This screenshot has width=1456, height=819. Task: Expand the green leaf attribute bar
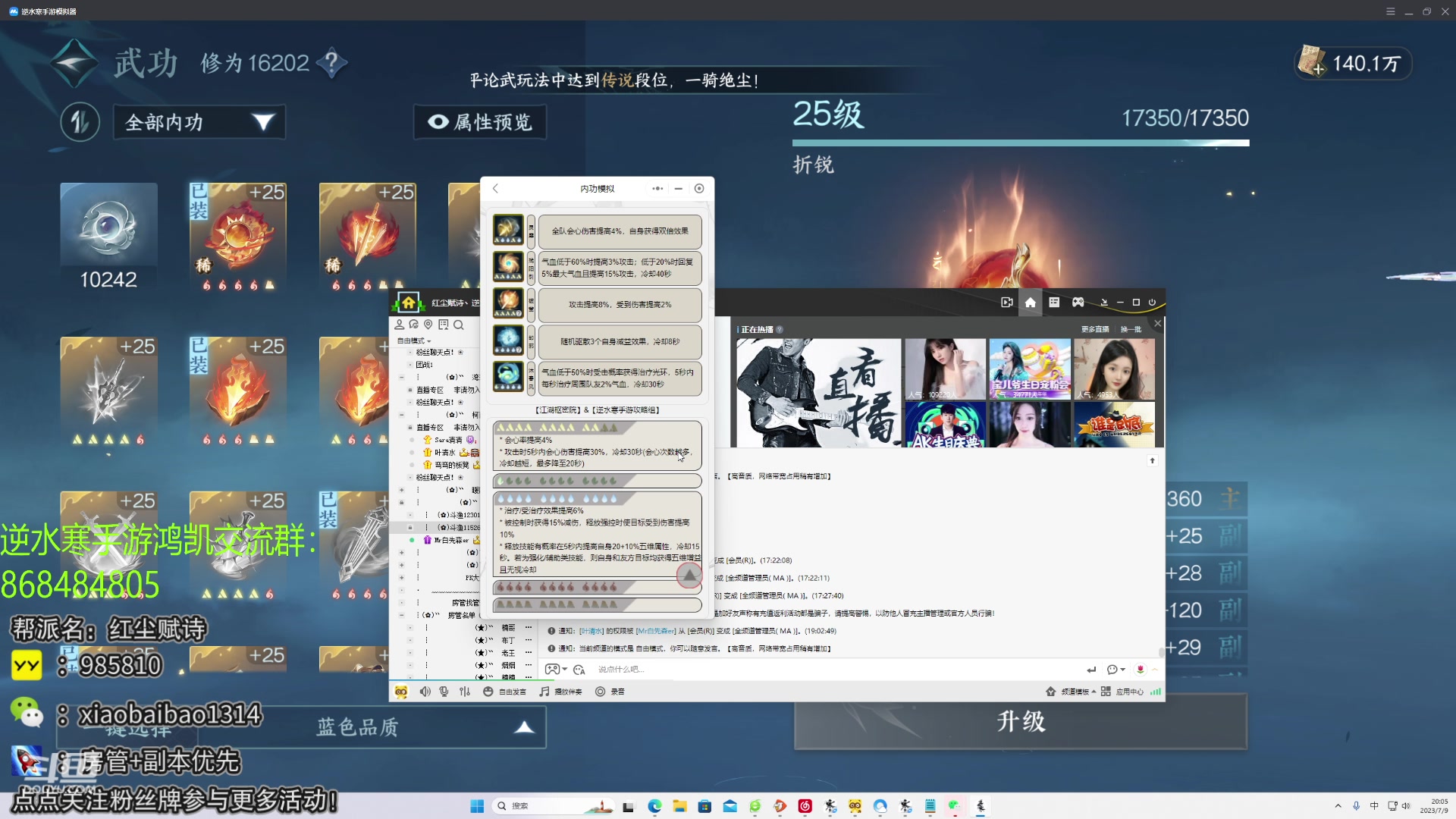(597, 481)
